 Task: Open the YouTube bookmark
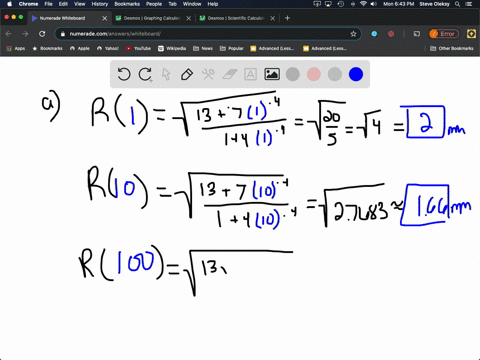point(138,48)
